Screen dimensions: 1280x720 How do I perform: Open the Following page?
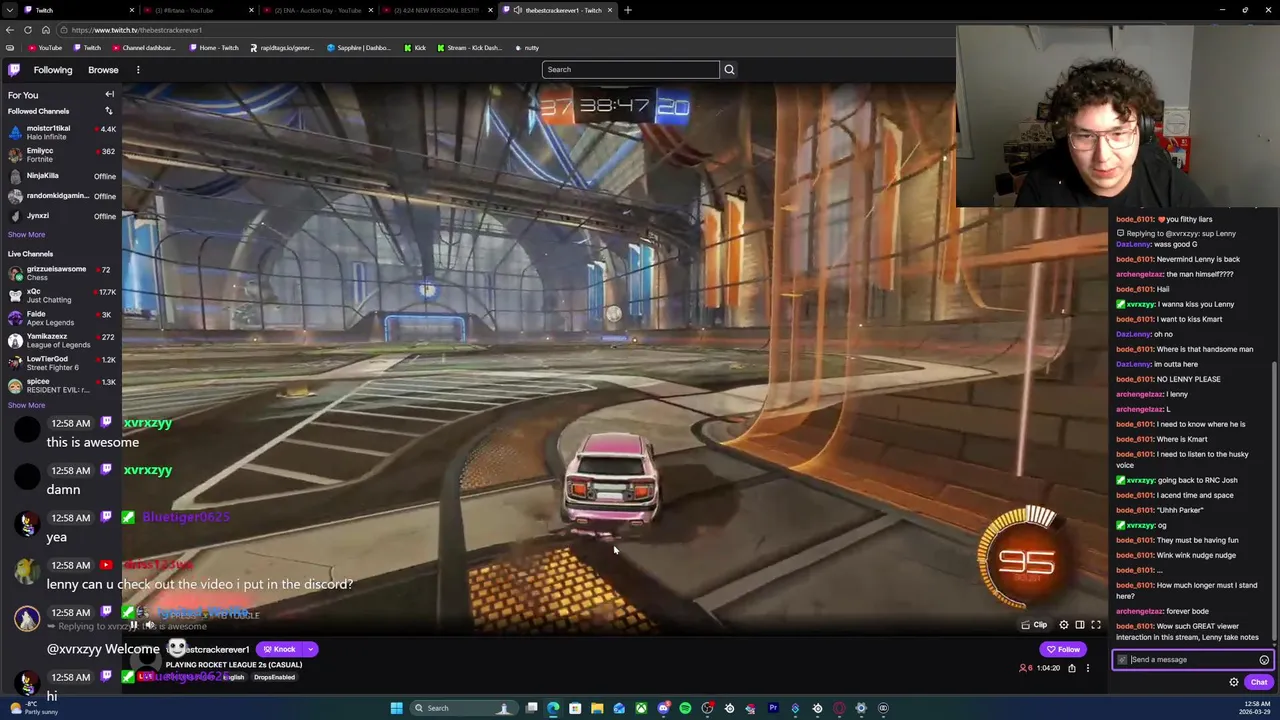click(x=53, y=70)
